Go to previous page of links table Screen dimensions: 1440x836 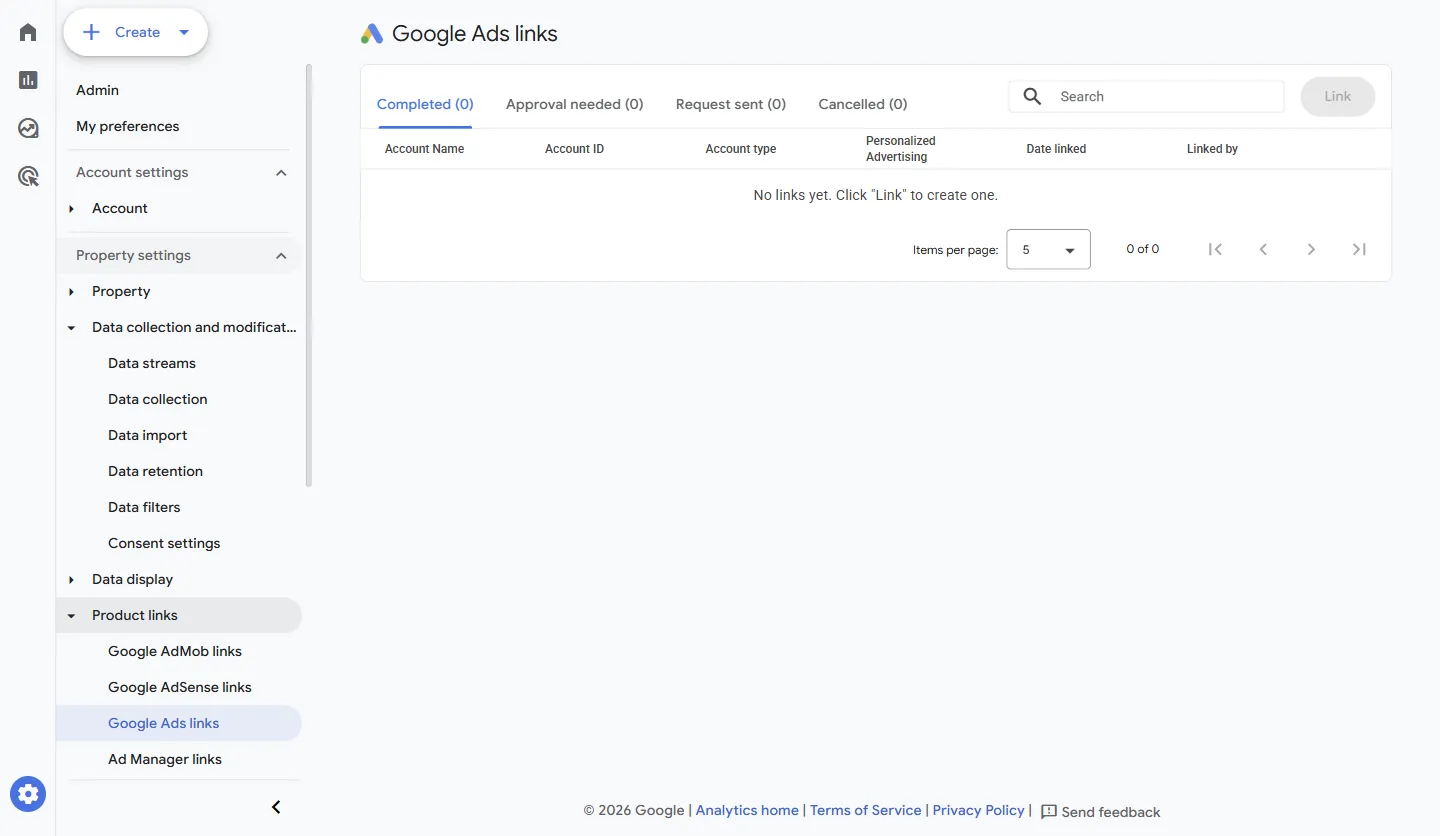(1263, 249)
